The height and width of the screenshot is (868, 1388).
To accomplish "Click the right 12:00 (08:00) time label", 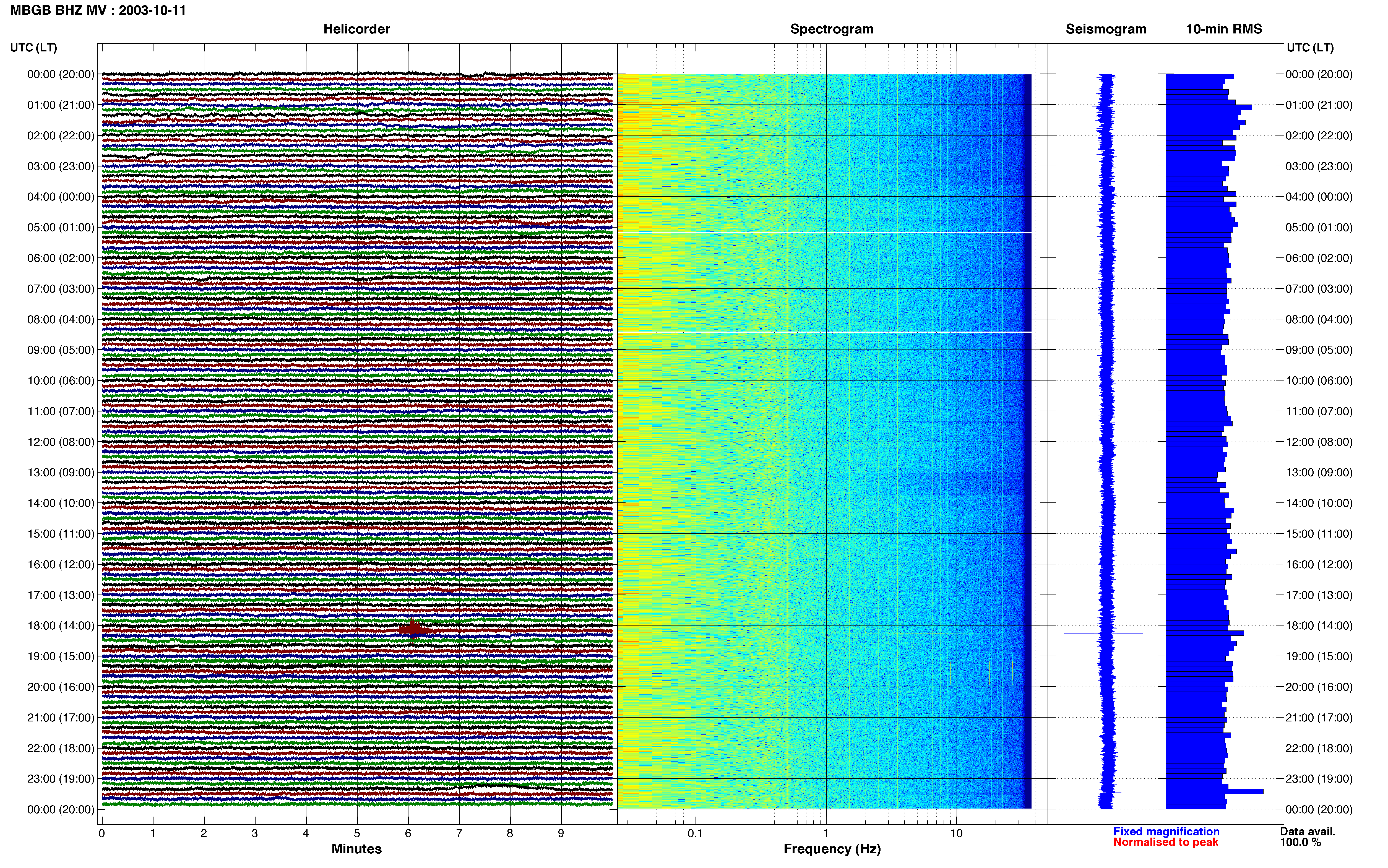I will click(1319, 442).
